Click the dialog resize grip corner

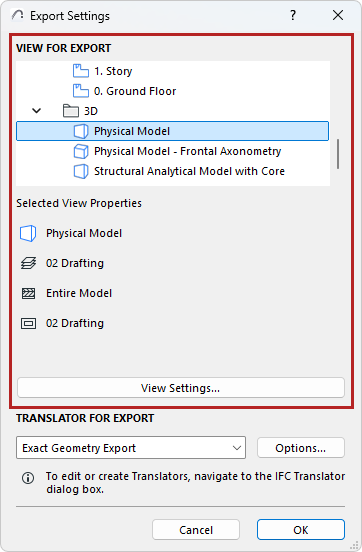point(355,545)
